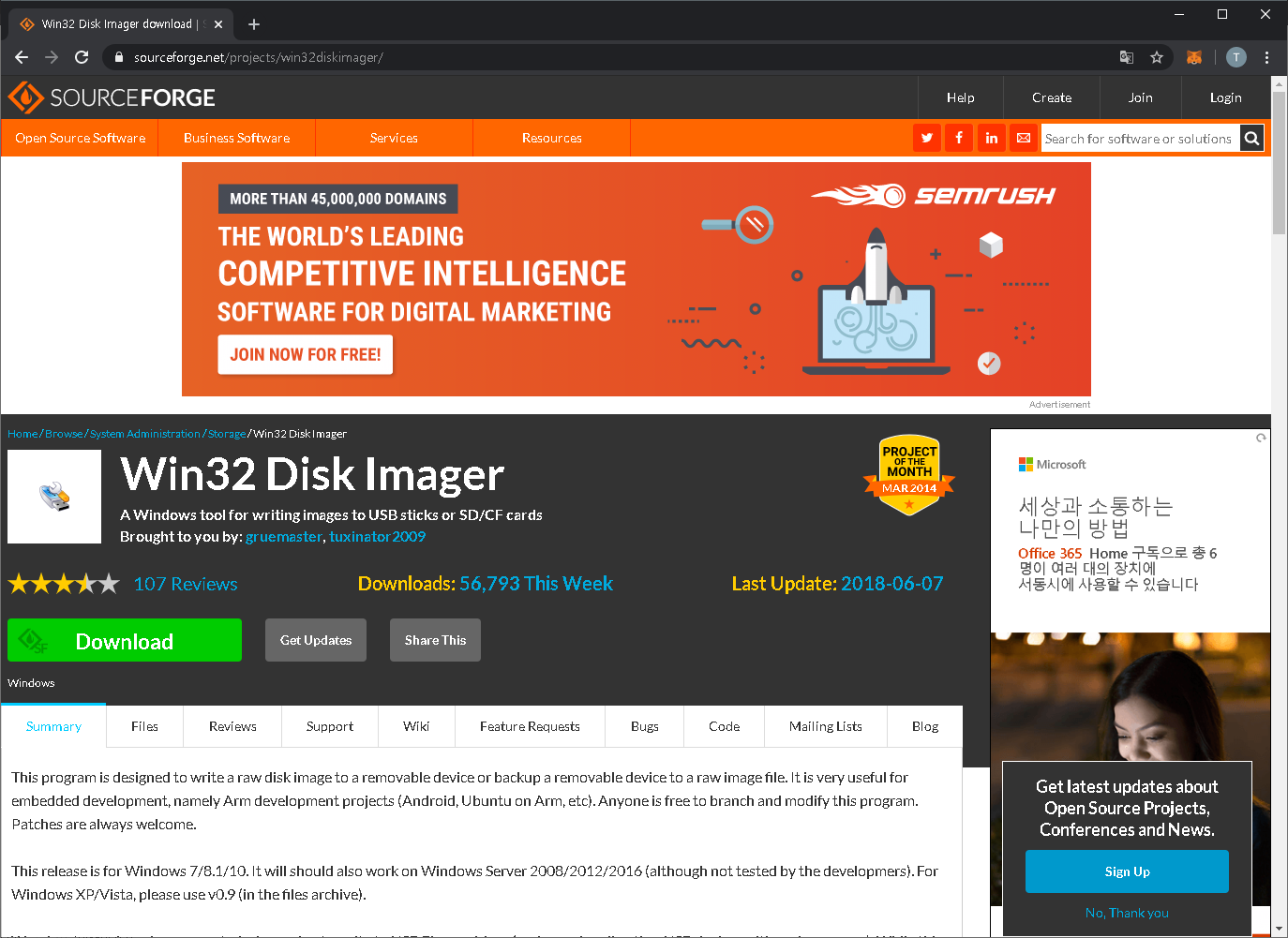The height and width of the screenshot is (938, 1288).
Task: Click the address bar URL
Action: (258, 57)
